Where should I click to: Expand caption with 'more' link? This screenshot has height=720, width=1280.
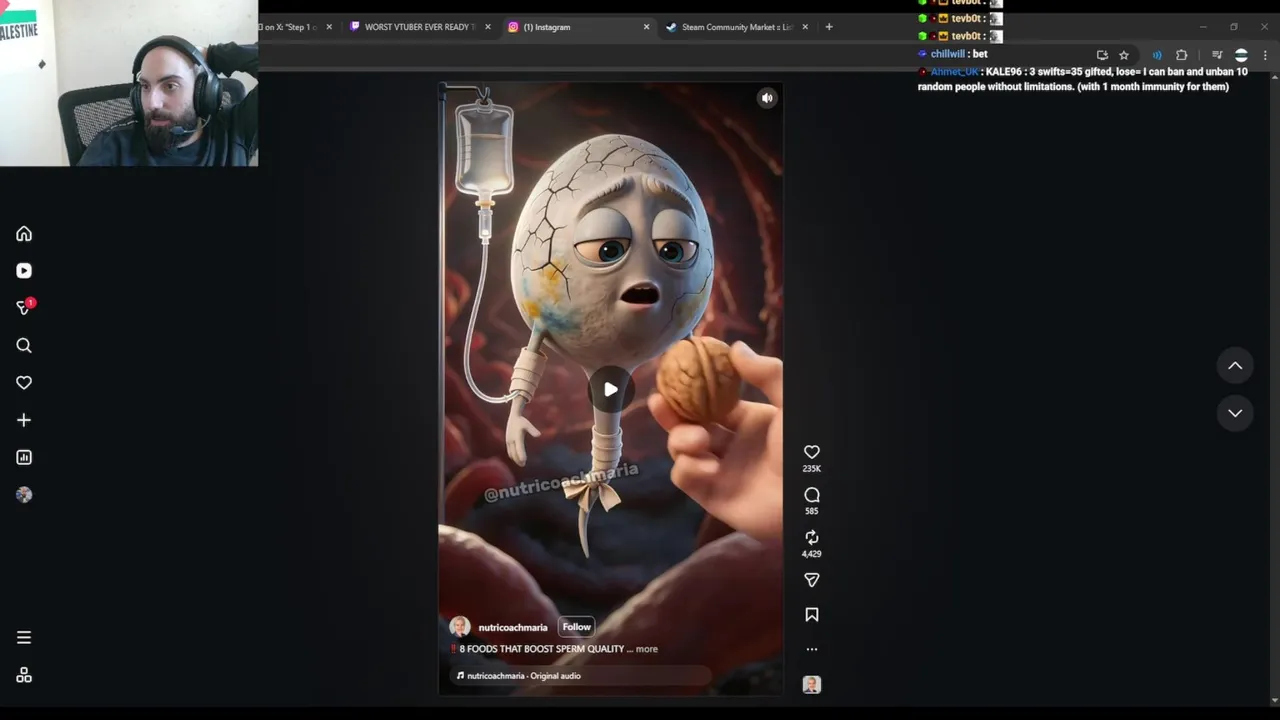coord(647,649)
